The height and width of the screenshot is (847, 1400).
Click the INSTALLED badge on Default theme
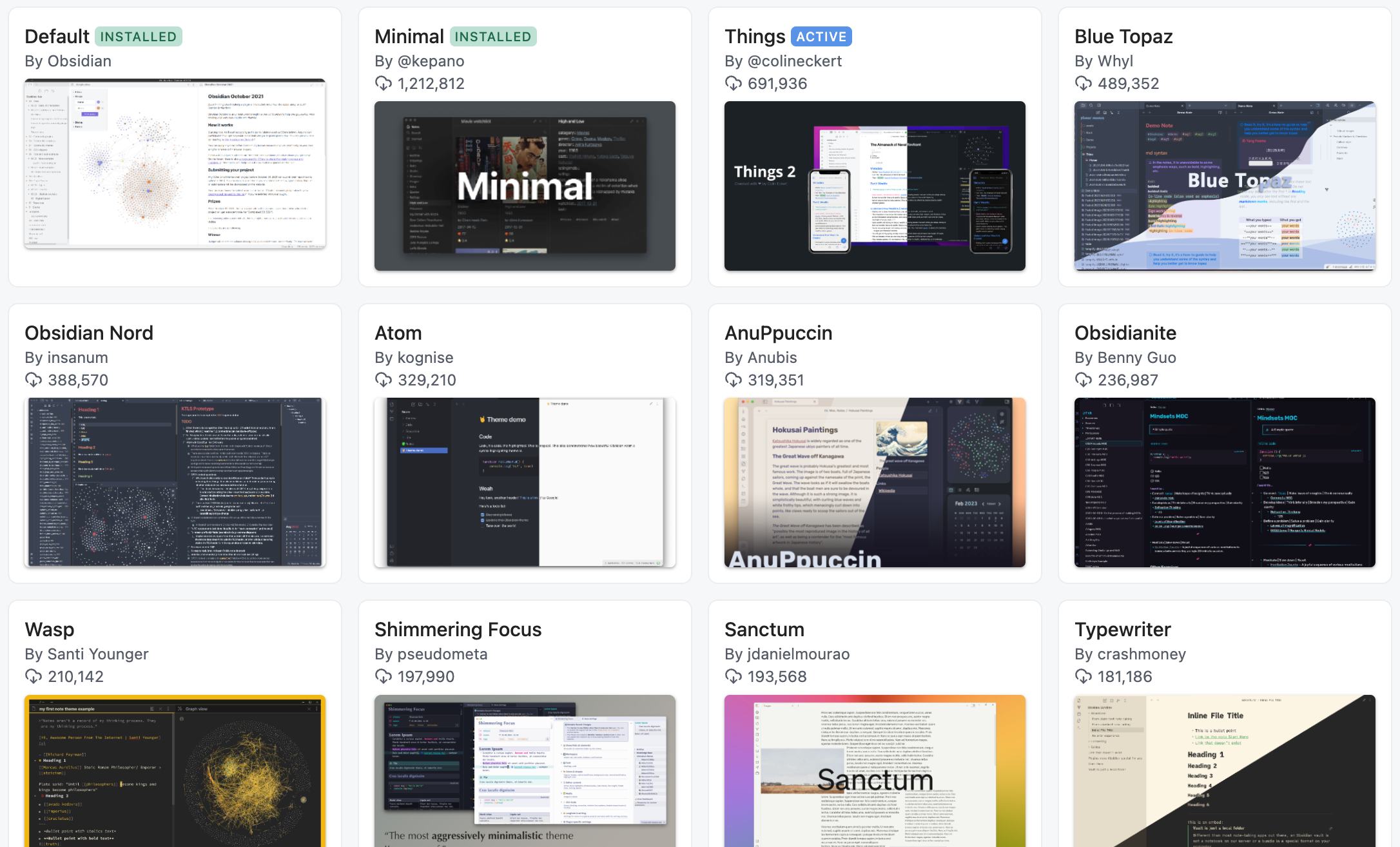139,37
